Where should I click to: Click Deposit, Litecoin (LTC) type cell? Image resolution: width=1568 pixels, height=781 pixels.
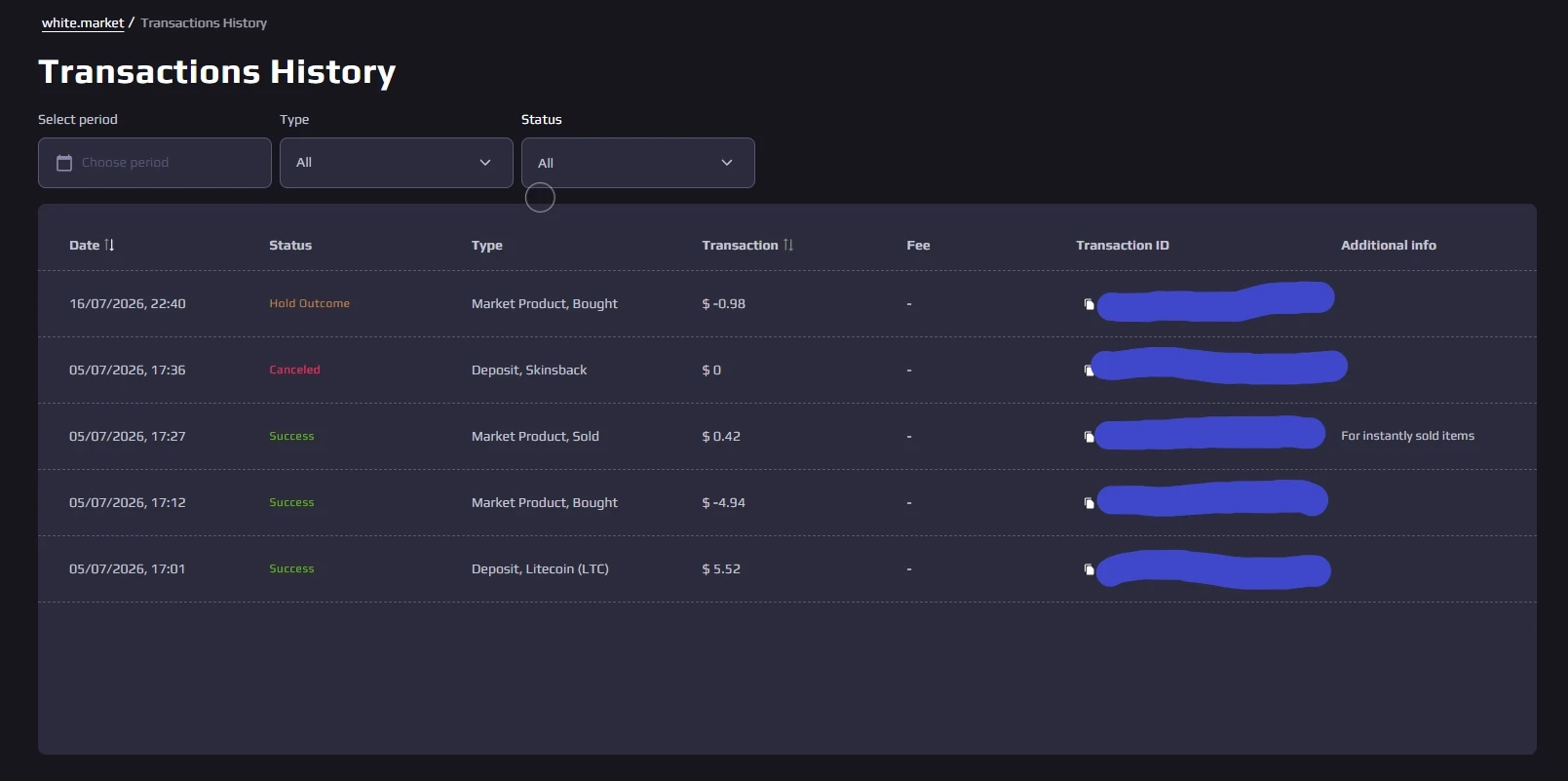click(x=540, y=568)
